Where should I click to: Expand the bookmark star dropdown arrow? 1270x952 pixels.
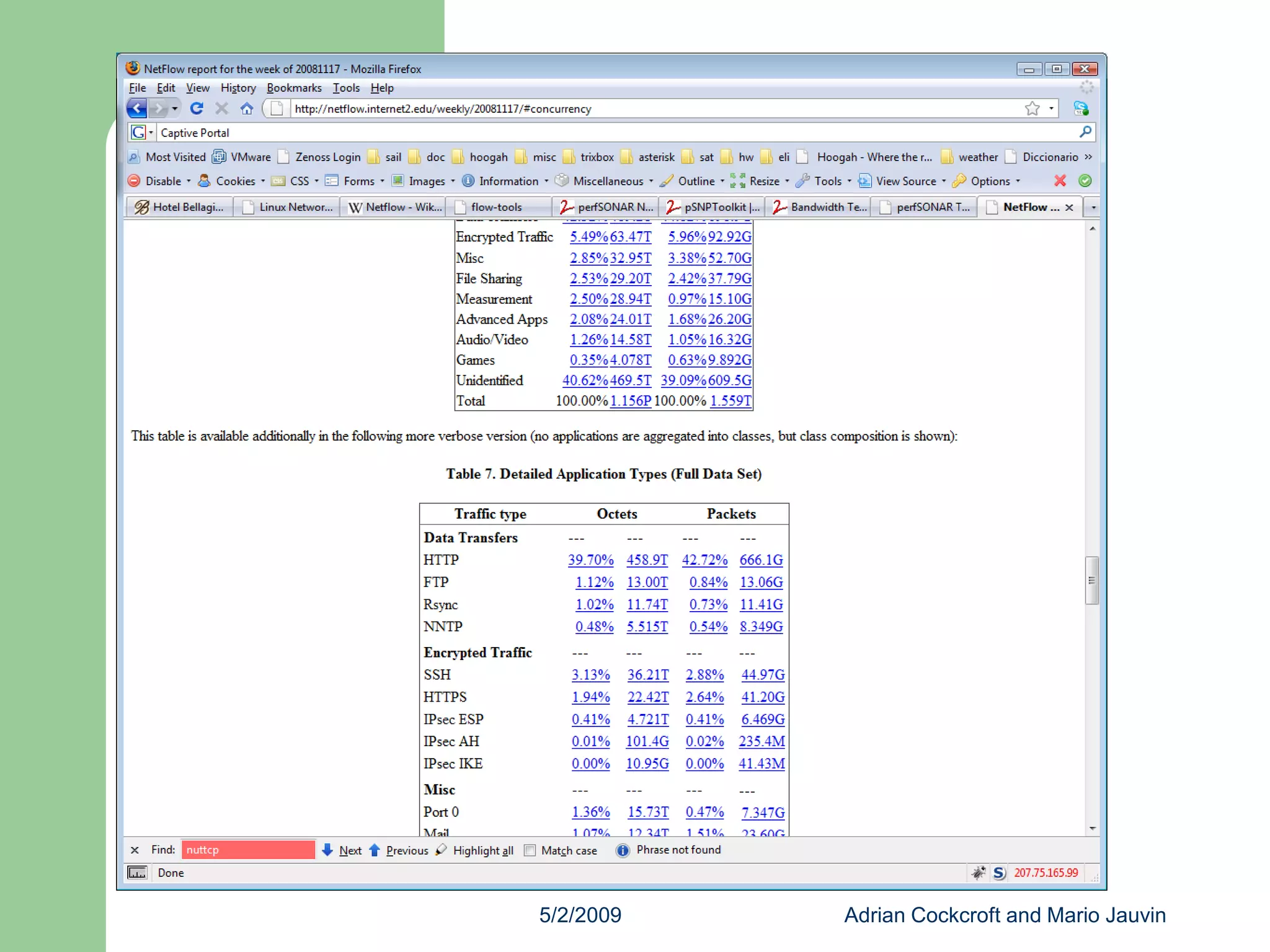point(1051,108)
